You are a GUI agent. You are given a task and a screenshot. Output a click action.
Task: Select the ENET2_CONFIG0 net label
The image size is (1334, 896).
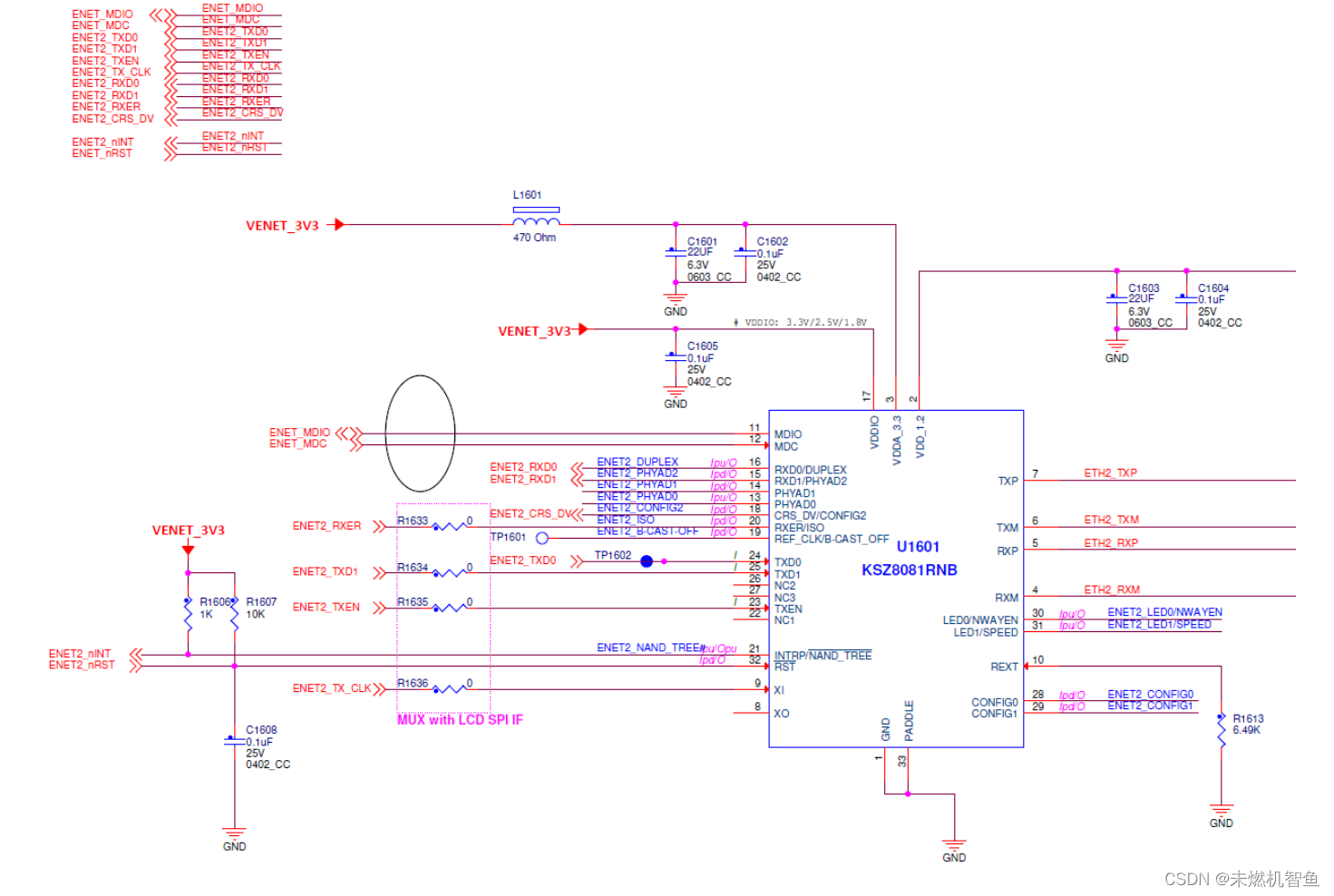pos(1150,695)
